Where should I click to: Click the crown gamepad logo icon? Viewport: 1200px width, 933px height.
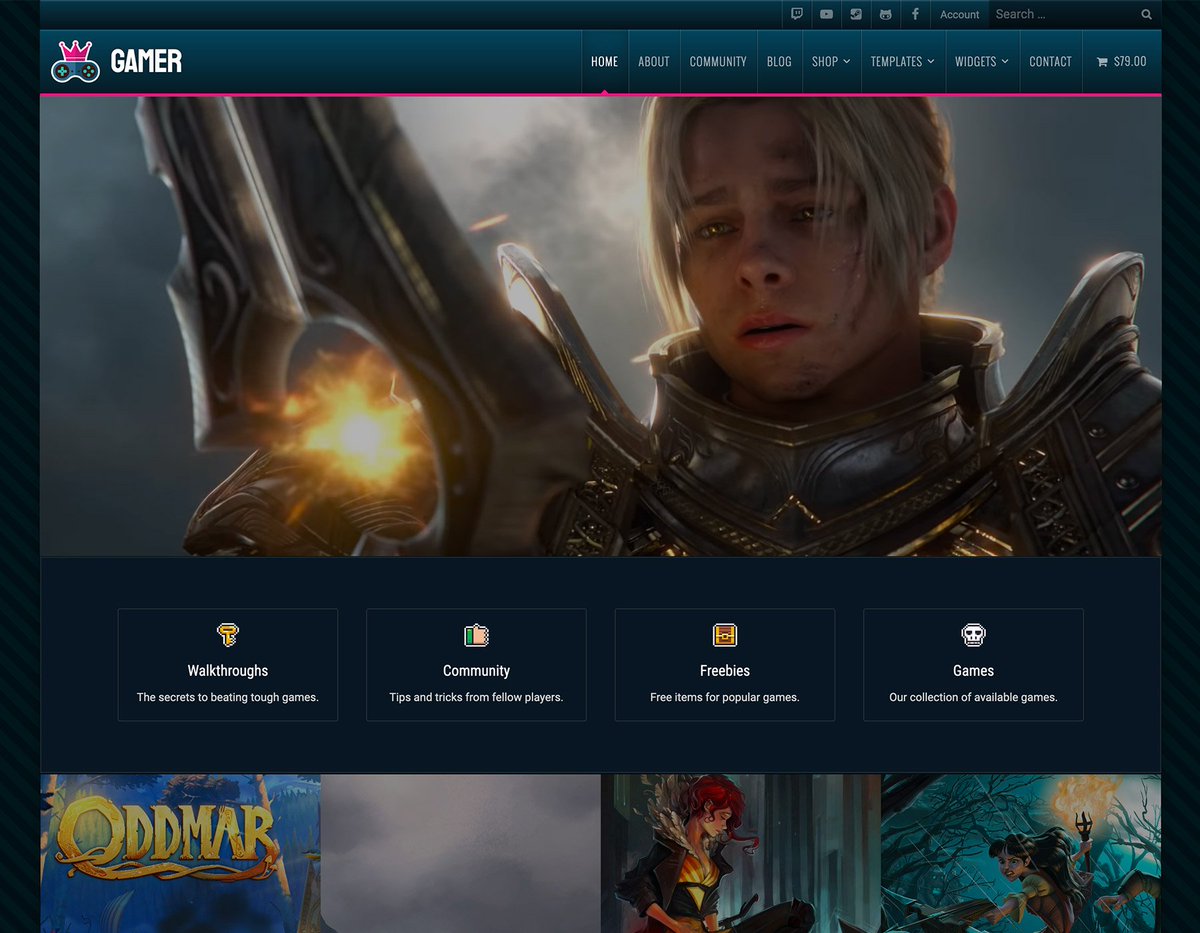click(76, 61)
